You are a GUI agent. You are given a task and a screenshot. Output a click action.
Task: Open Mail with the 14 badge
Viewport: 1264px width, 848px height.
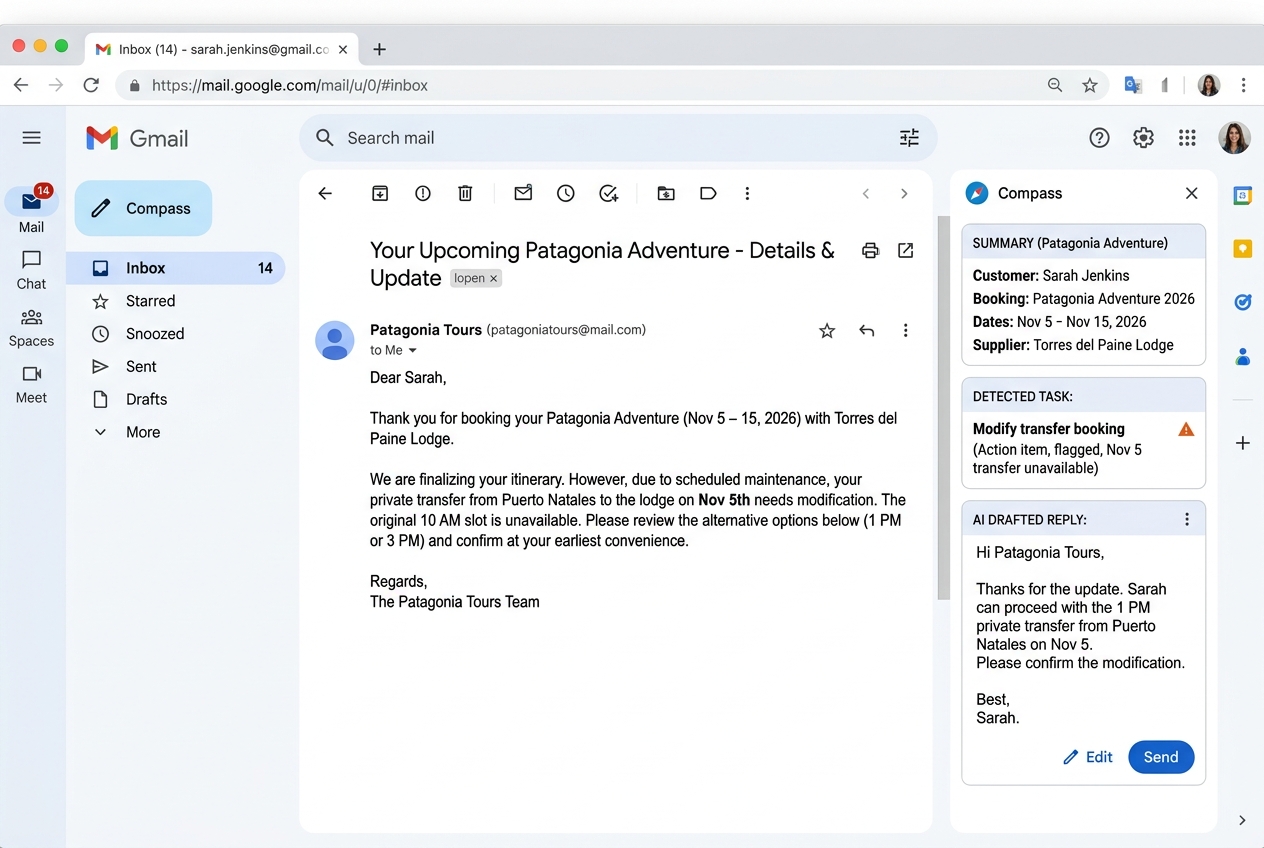pyautogui.click(x=32, y=208)
